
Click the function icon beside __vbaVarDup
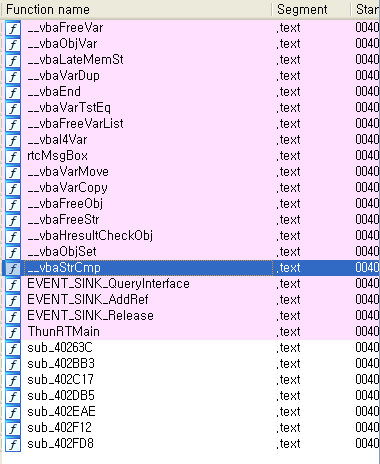[13, 76]
